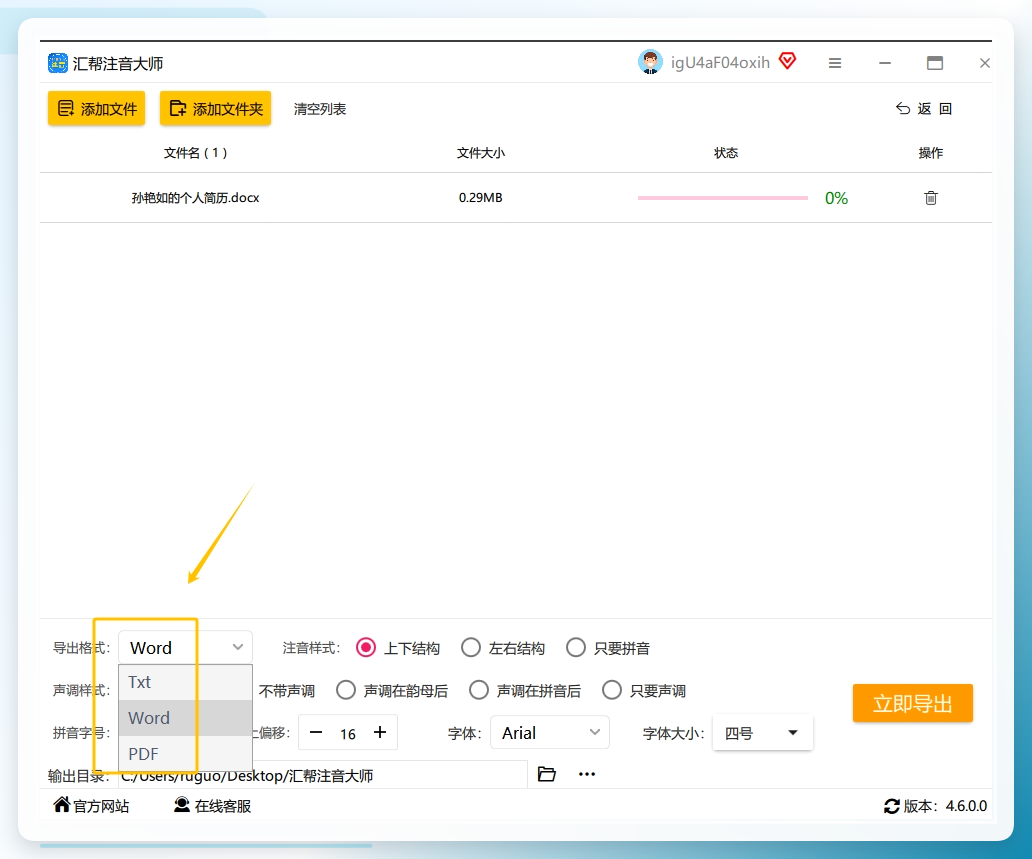Screen dimensions: 1032x859
Task: Open the 字体大小 四号 dropdown
Action: click(763, 733)
